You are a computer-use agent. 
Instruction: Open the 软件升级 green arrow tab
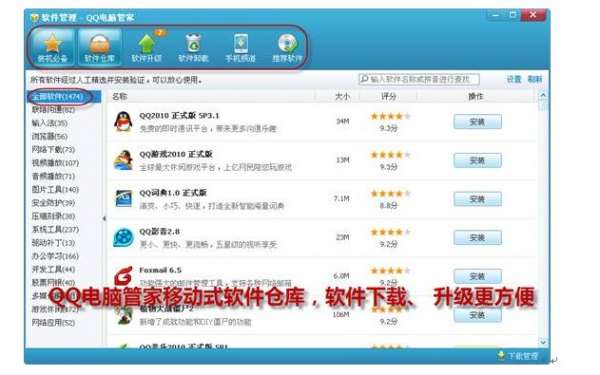tap(147, 47)
